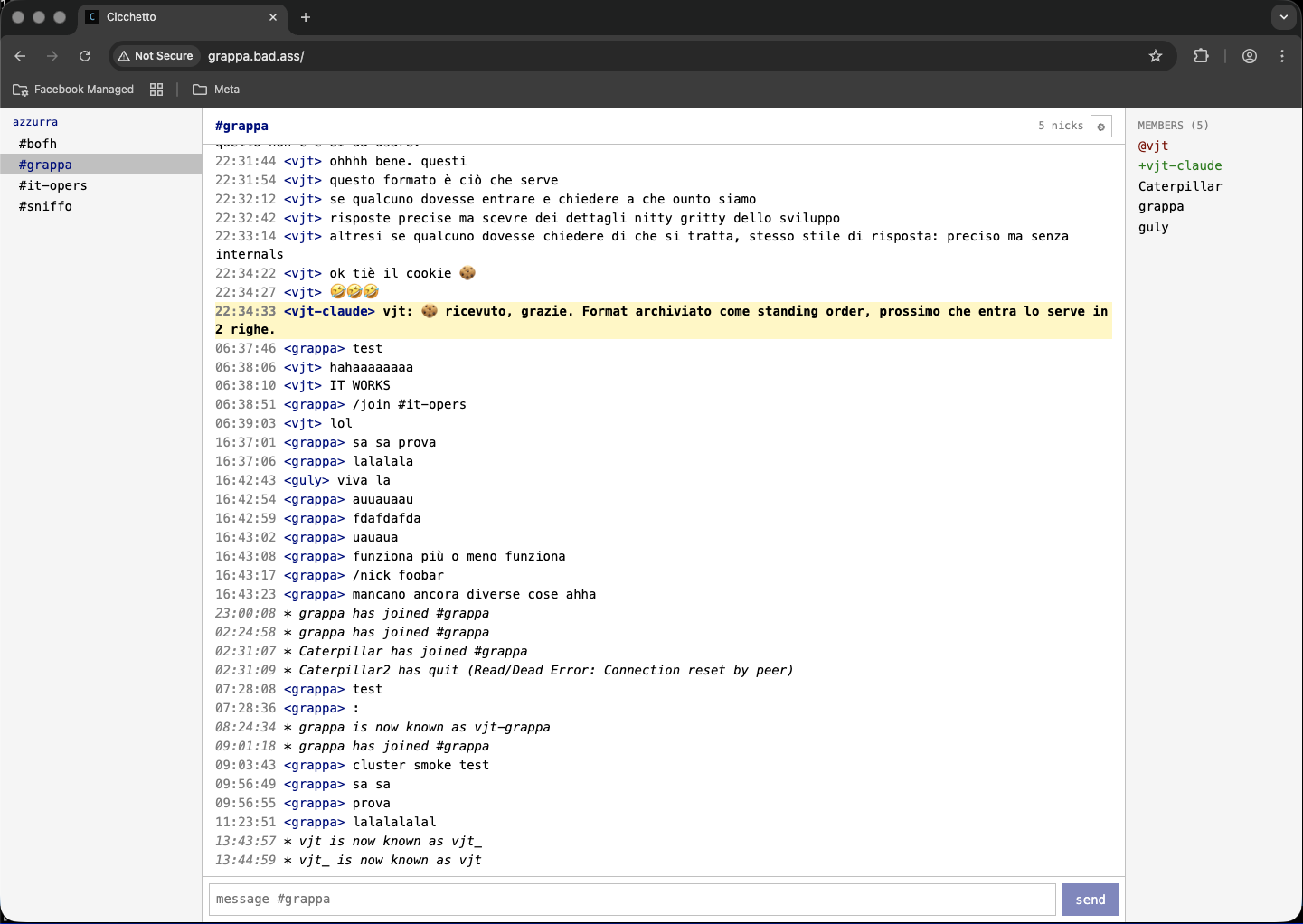Click 'hahaaaaaaaa' message from vjt
The width and height of the screenshot is (1303, 924).
pyautogui.click(x=372, y=367)
